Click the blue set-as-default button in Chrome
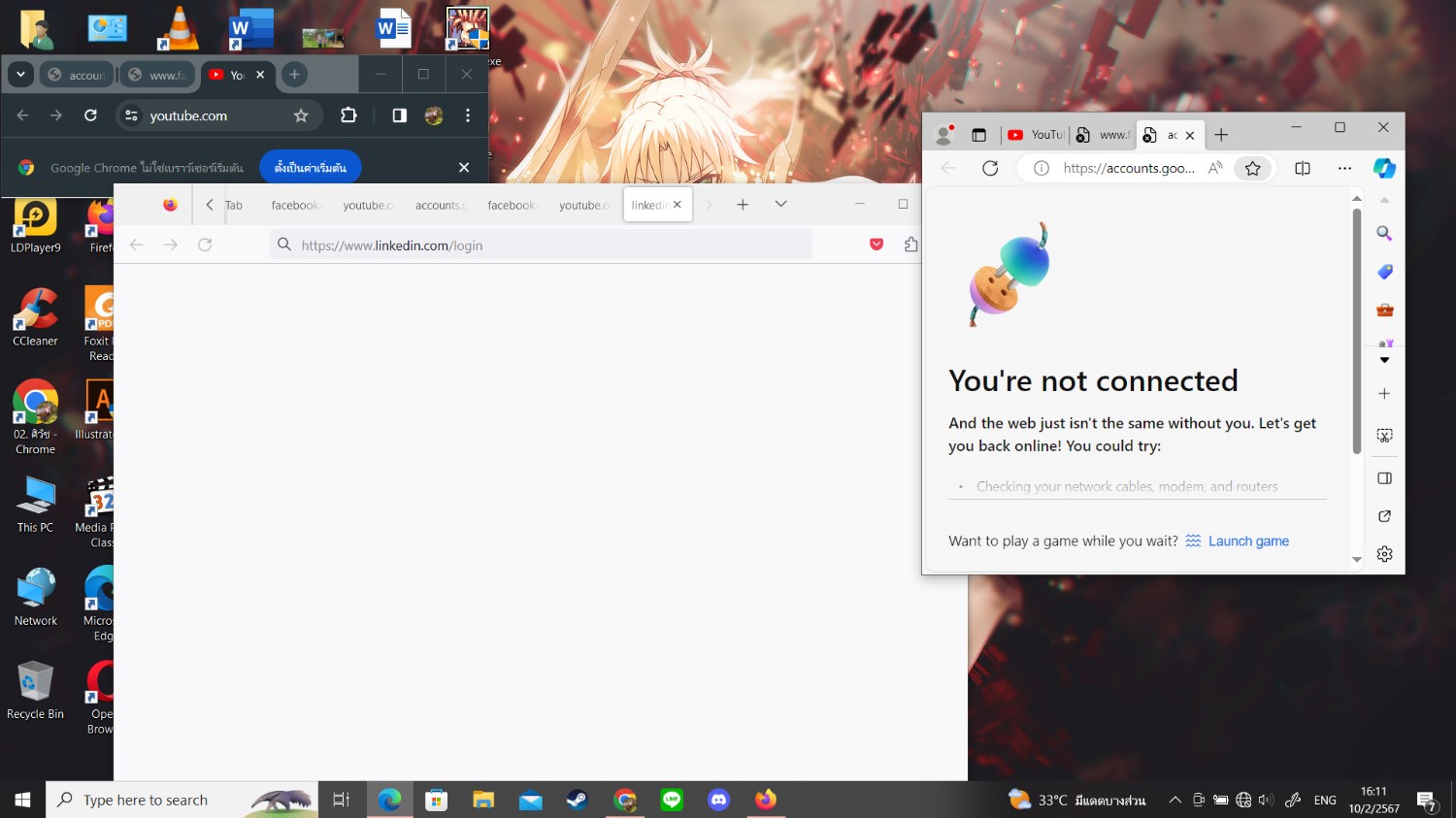 311,168
